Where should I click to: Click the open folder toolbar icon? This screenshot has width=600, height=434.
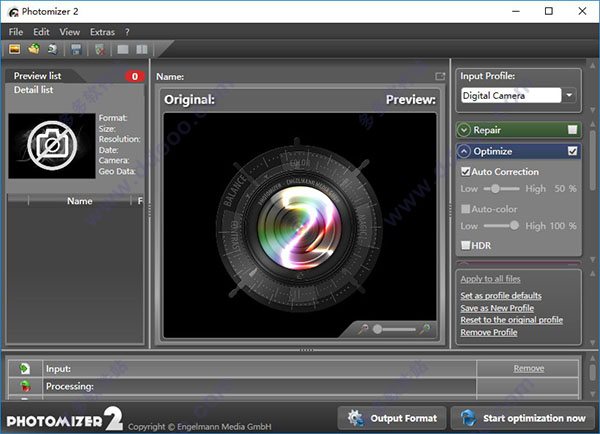34,49
